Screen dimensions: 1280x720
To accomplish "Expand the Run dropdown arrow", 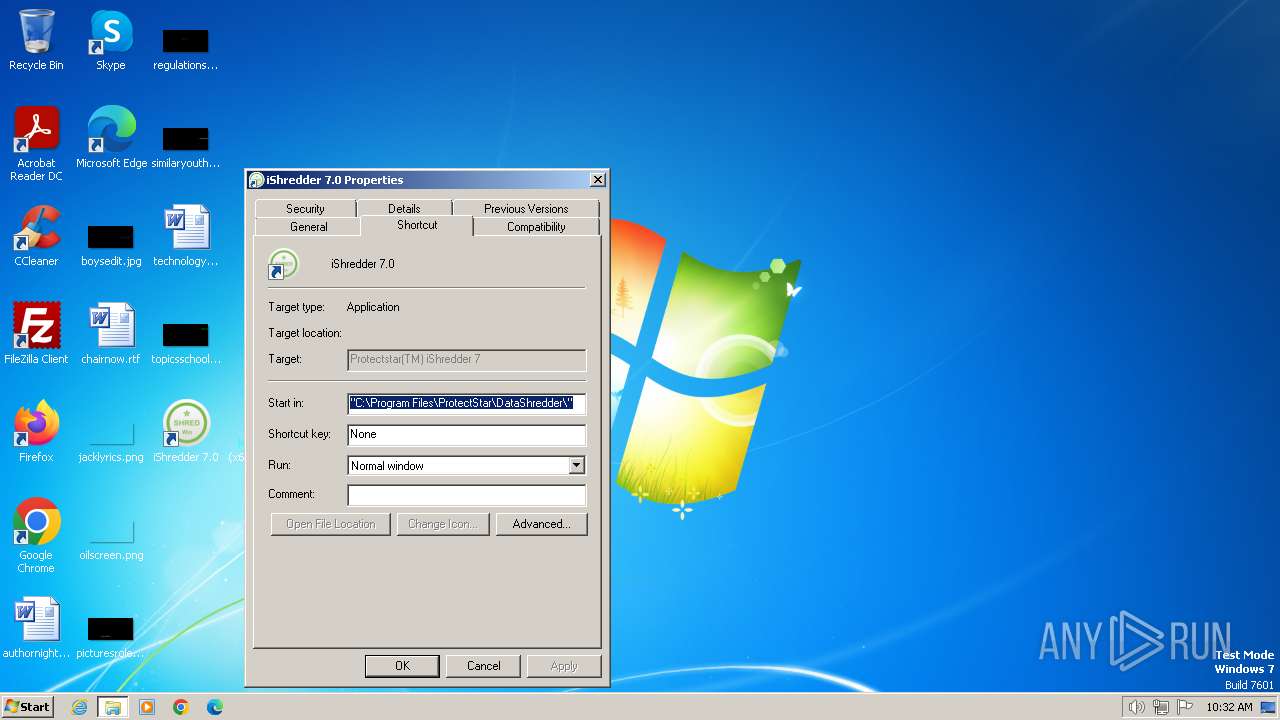I will pos(576,466).
